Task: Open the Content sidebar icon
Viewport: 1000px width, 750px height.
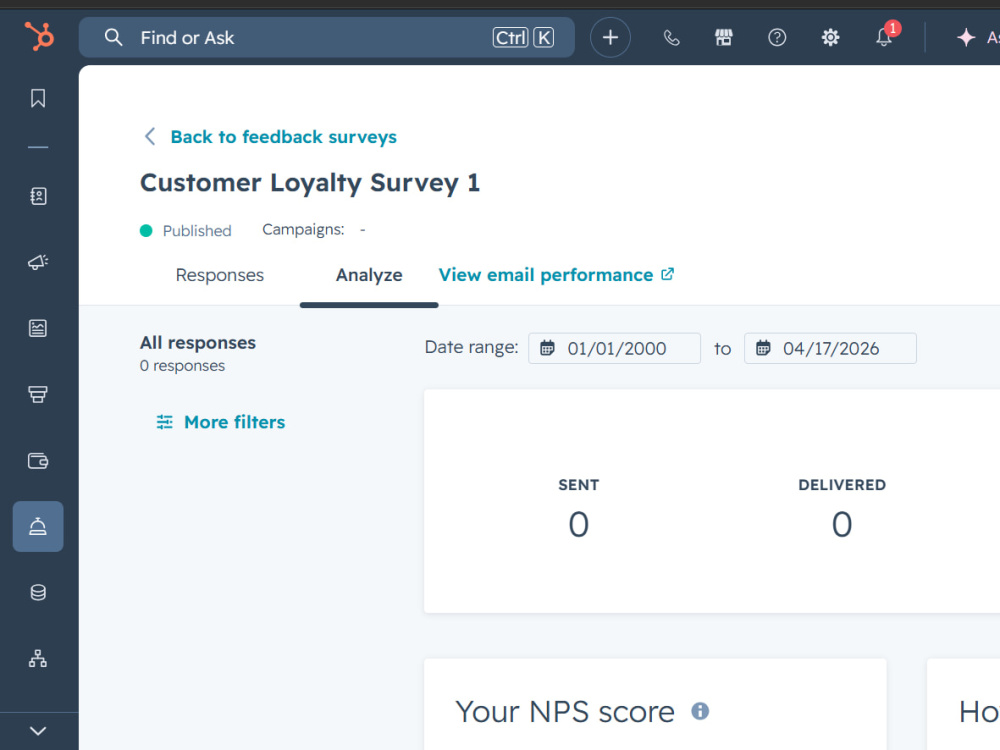Action: pos(38,328)
